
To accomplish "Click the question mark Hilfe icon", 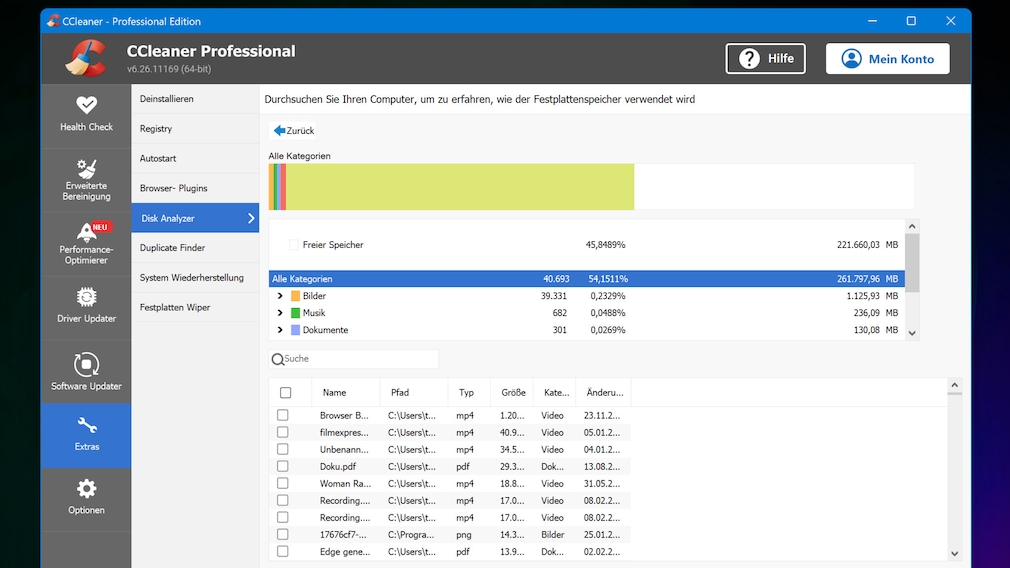I will click(749, 59).
